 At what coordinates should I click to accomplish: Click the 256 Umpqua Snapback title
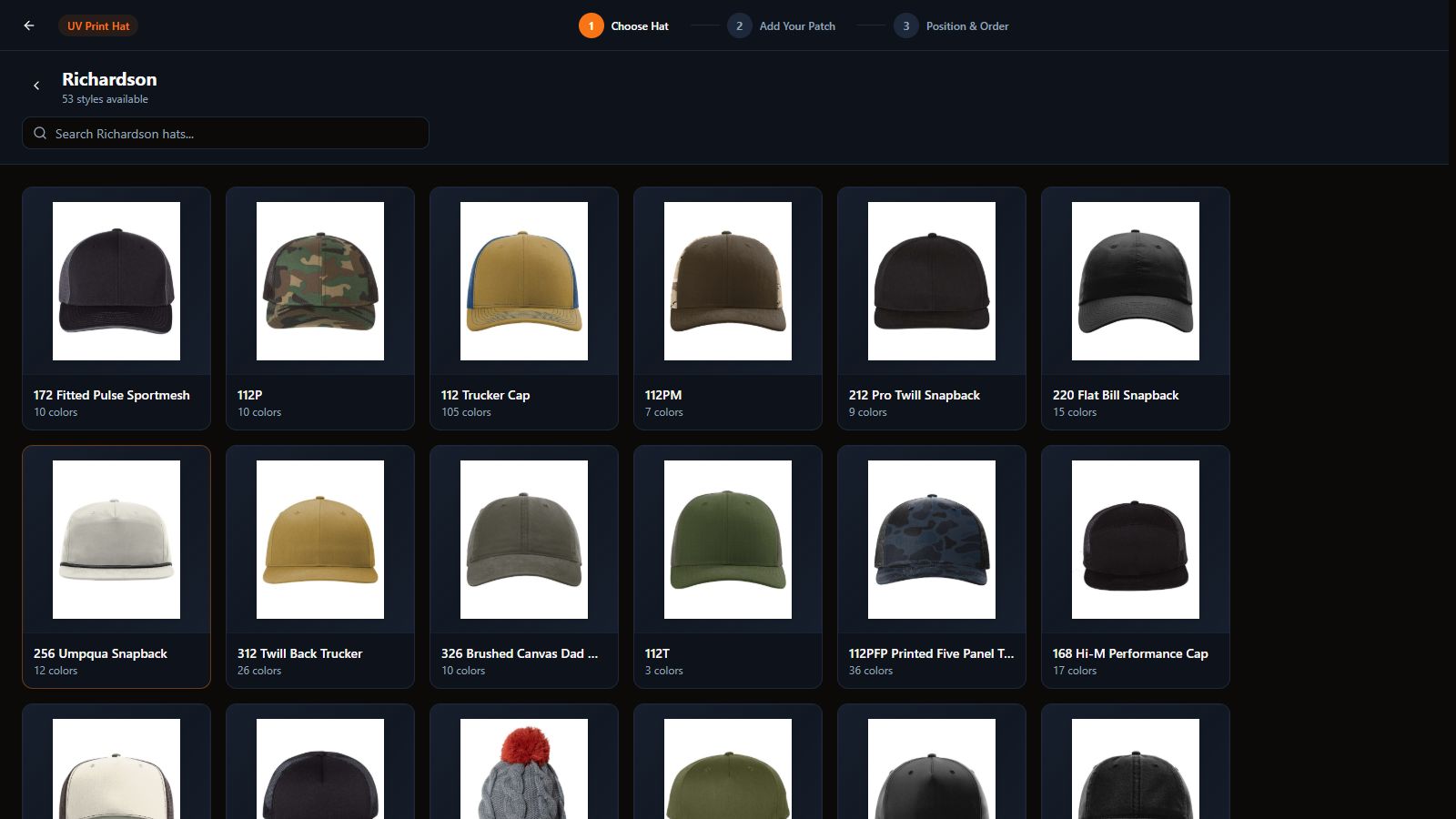coord(100,653)
